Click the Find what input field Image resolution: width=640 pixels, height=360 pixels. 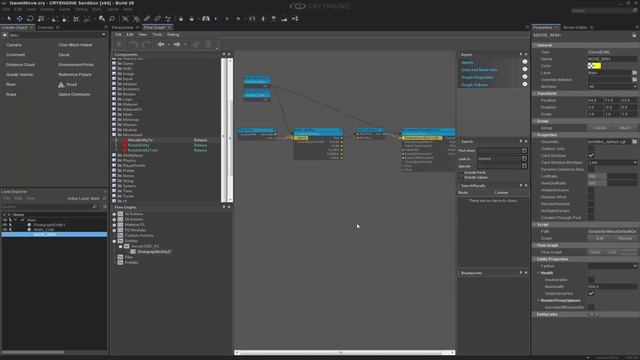tap(499, 151)
